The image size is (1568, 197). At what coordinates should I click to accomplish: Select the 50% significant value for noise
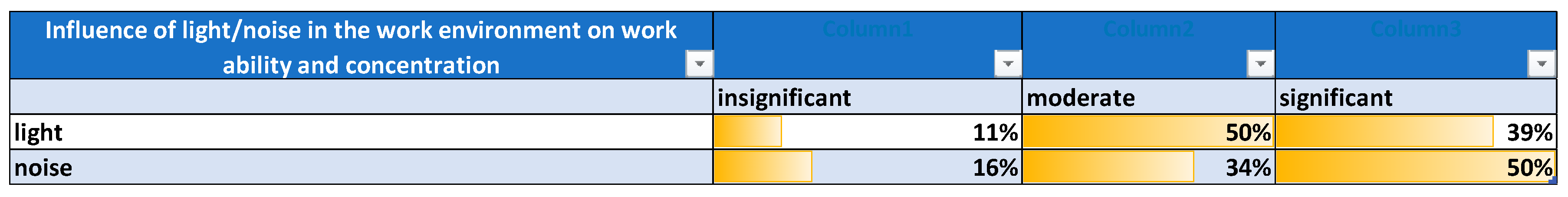tap(1529, 168)
